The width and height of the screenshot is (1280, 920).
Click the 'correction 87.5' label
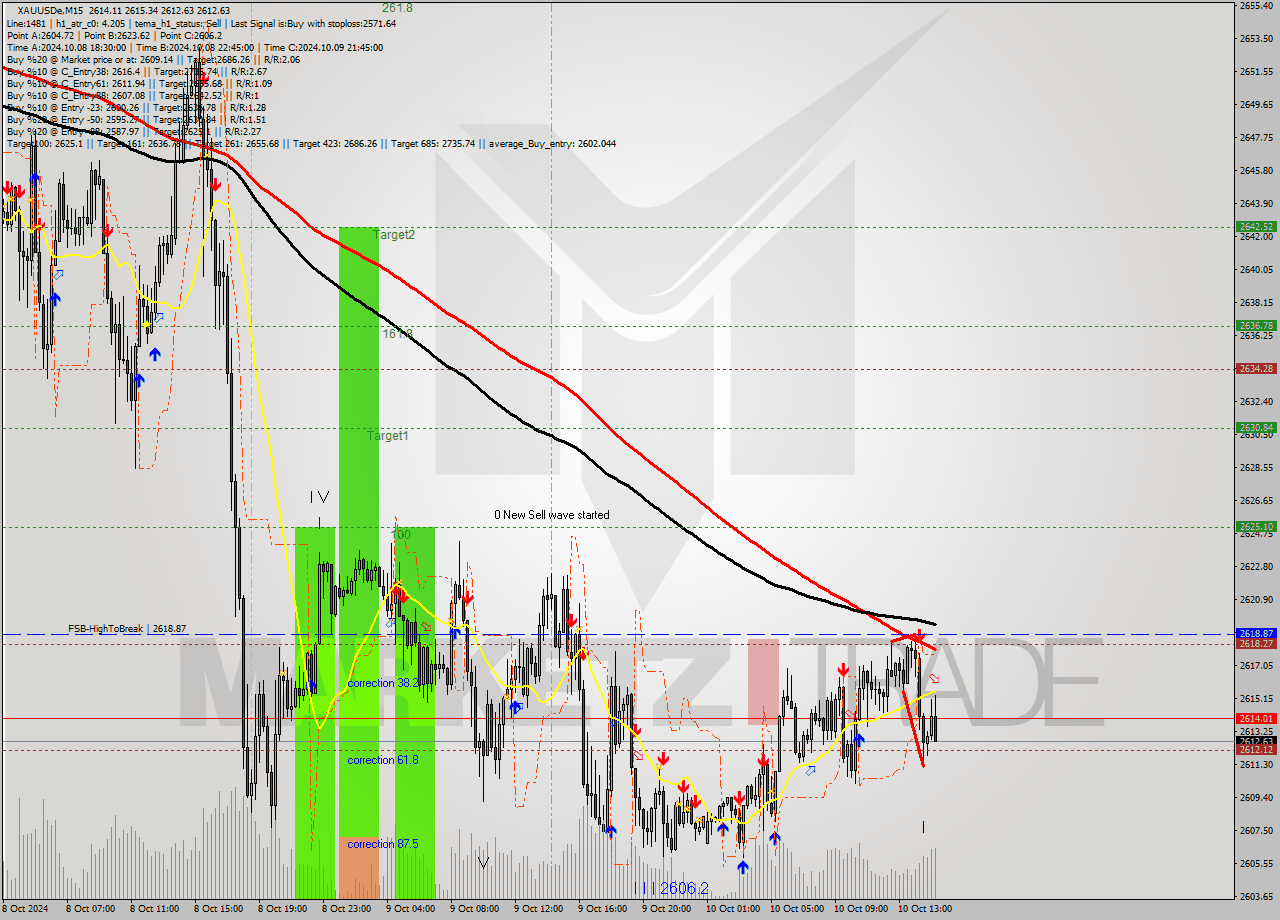pyautogui.click(x=383, y=844)
